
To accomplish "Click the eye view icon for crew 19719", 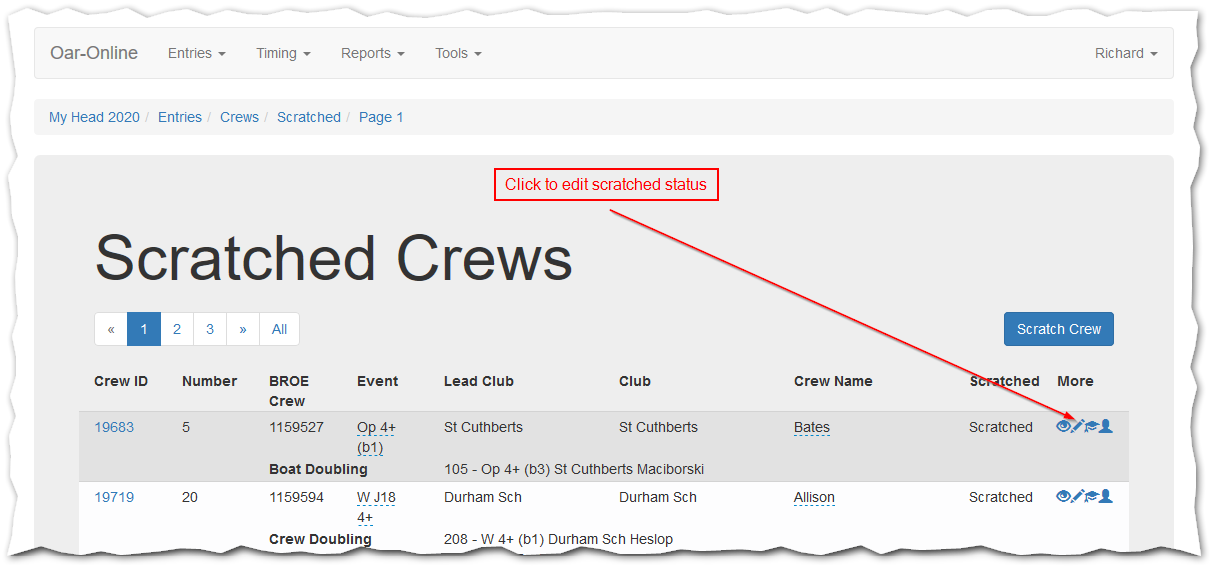I will 1063,497.
